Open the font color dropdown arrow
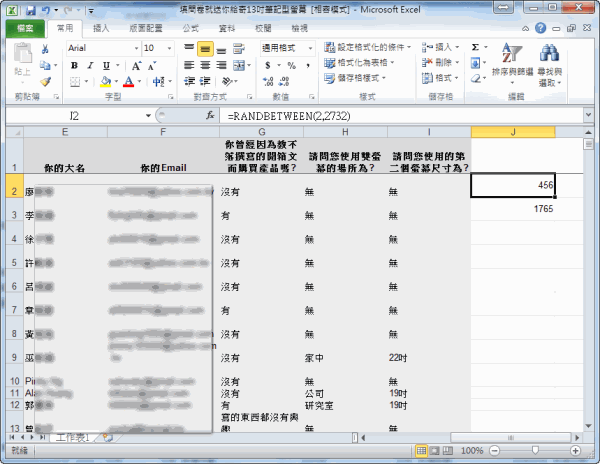This screenshot has height=464, width=600. pos(139,81)
